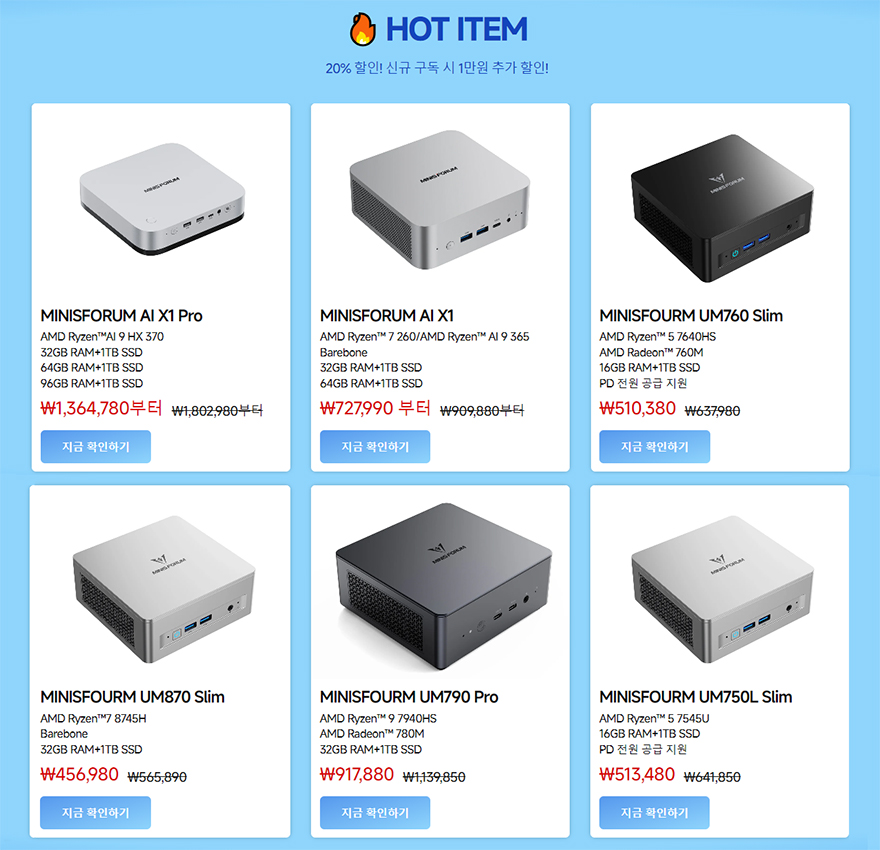Select the ₩1,364,780부터 sale price
This screenshot has width=880, height=850.
tap(102, 408)
